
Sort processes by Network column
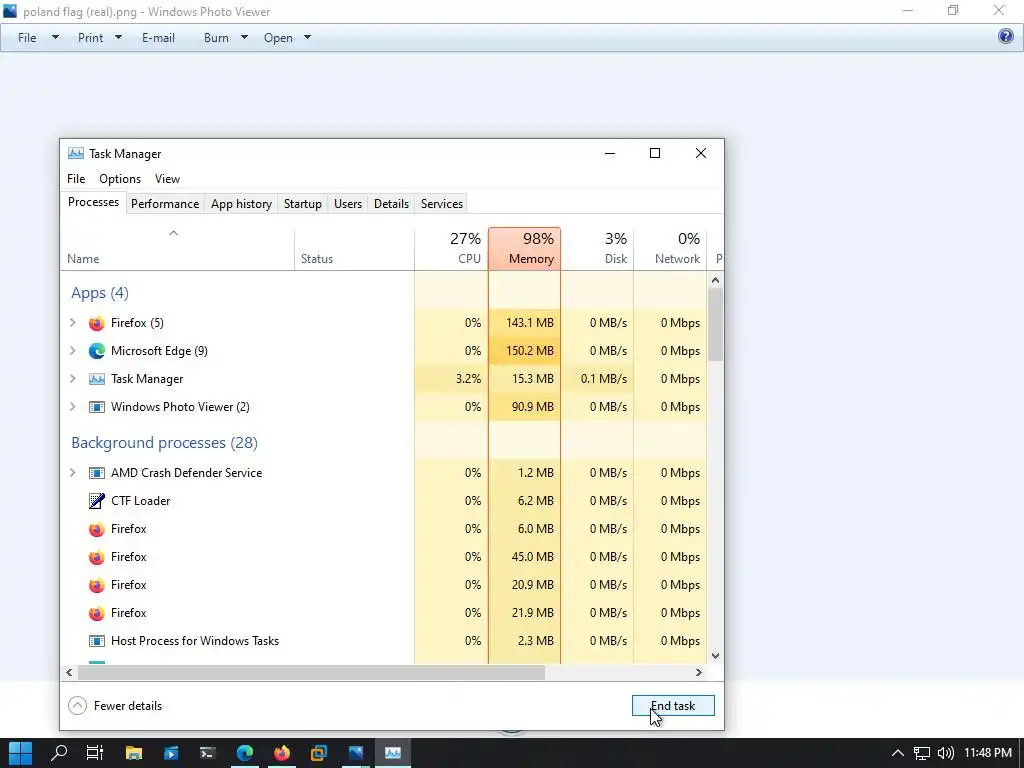670,249
